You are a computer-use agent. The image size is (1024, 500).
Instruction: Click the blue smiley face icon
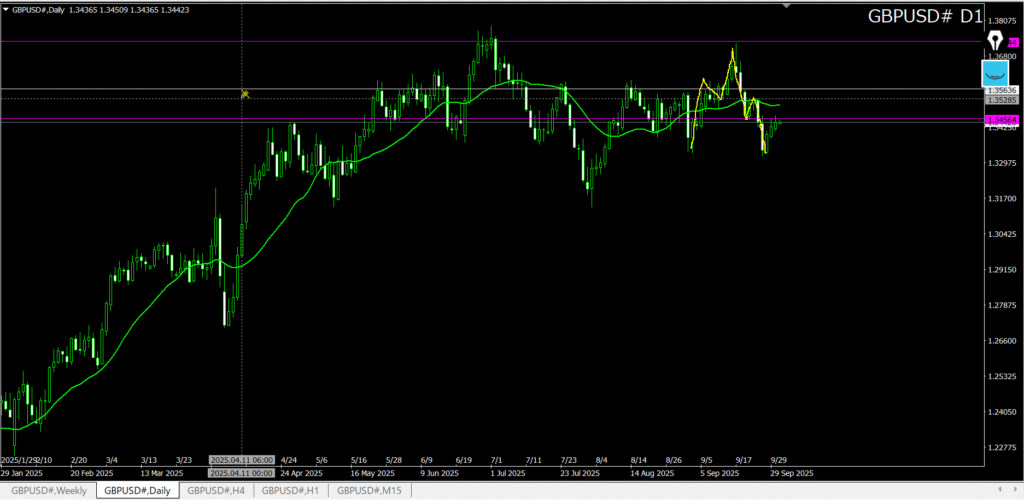(995, 73)
